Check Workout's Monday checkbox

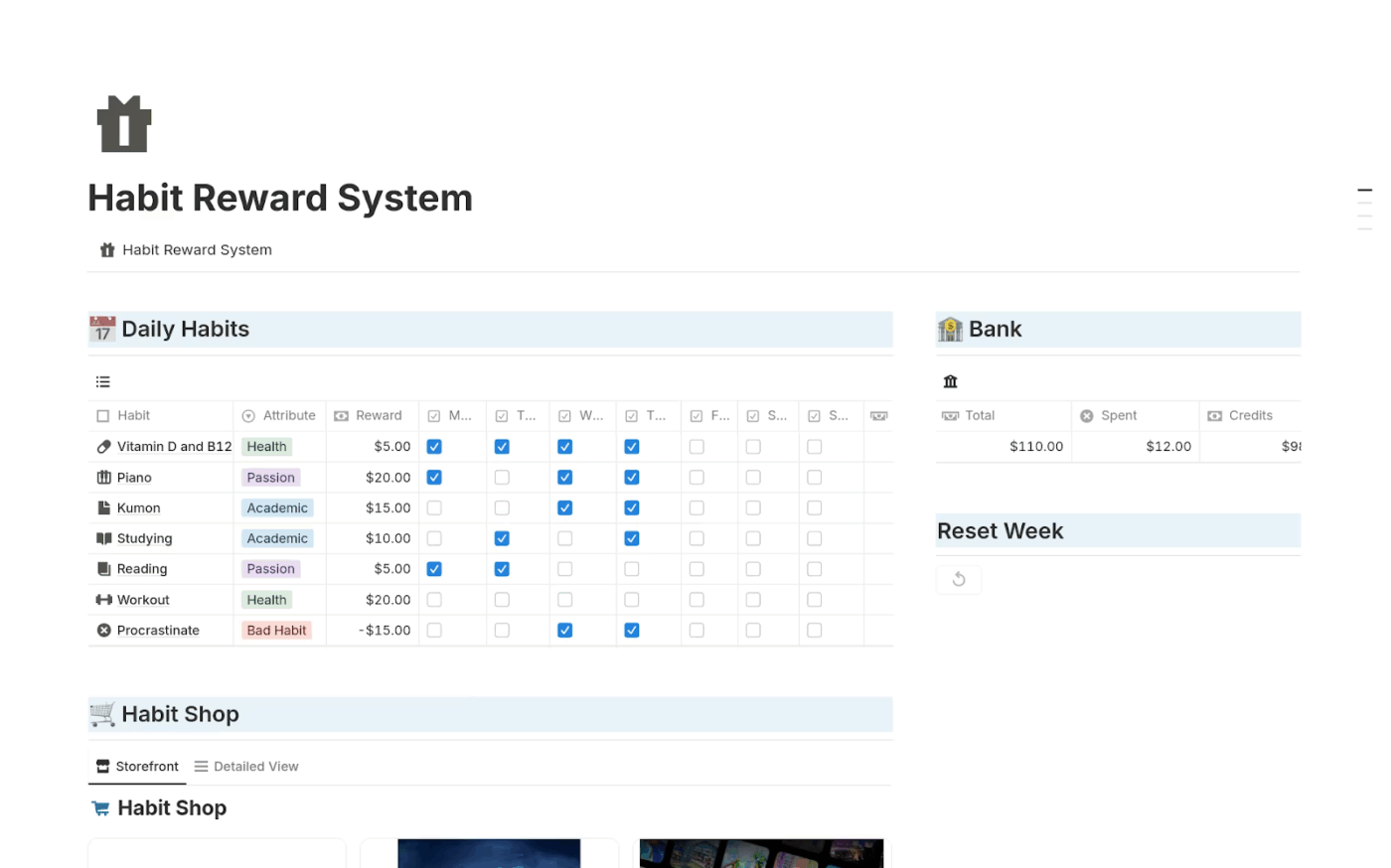434,599
